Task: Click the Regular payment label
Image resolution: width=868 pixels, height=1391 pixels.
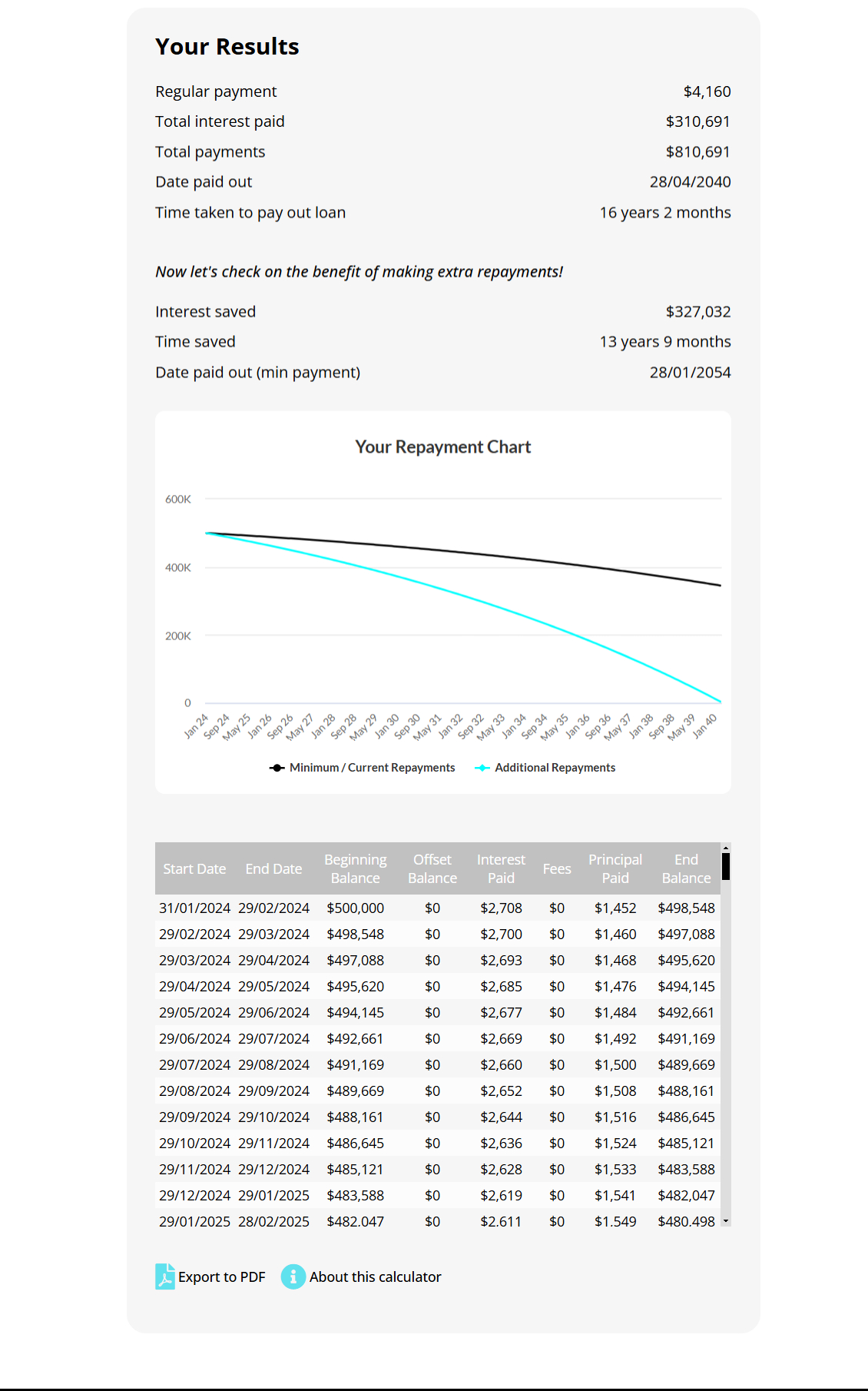Action: pos(216,91)
